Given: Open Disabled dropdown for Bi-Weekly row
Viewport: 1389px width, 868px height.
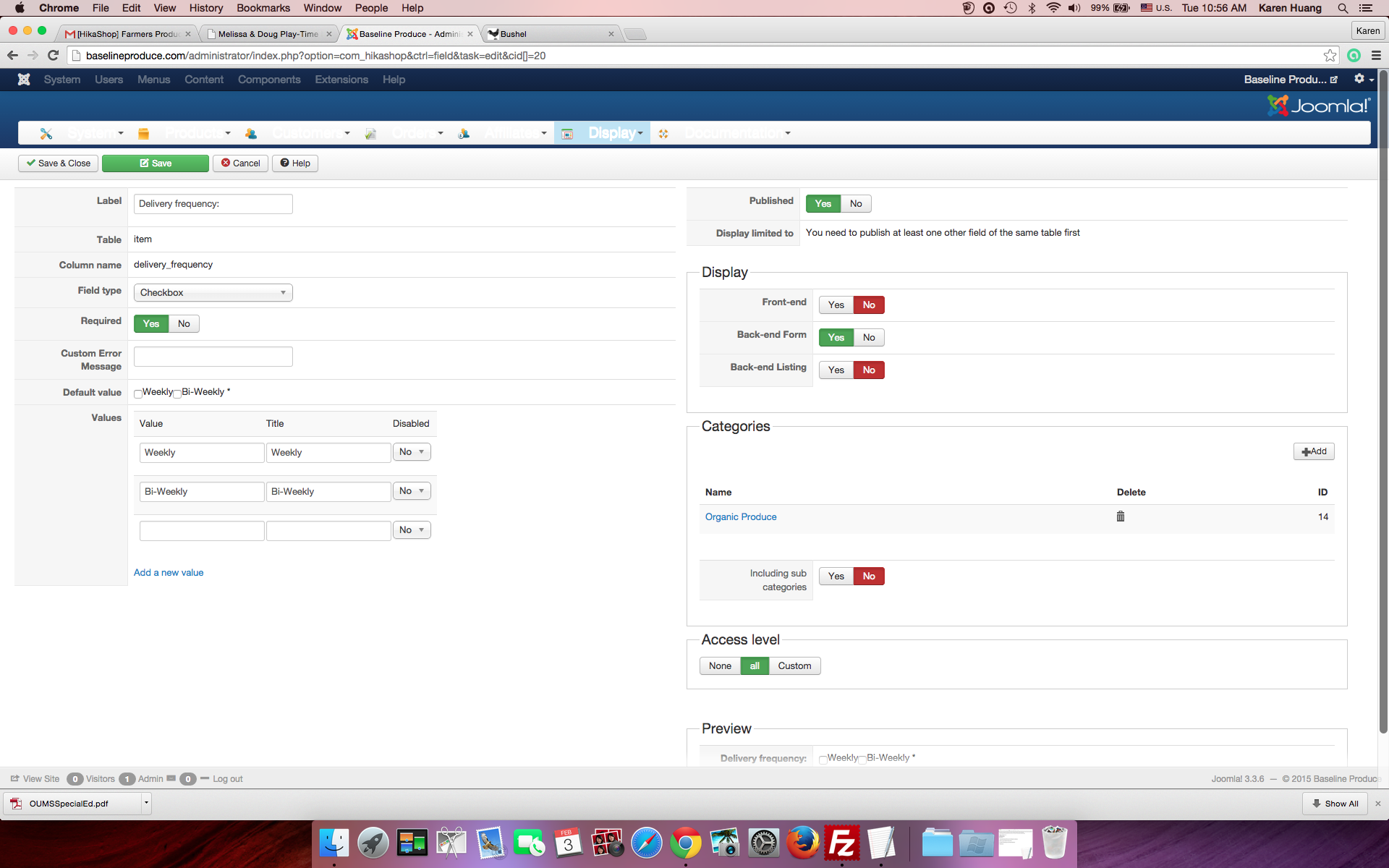Looking at the screenshot, I should [411, 491].
